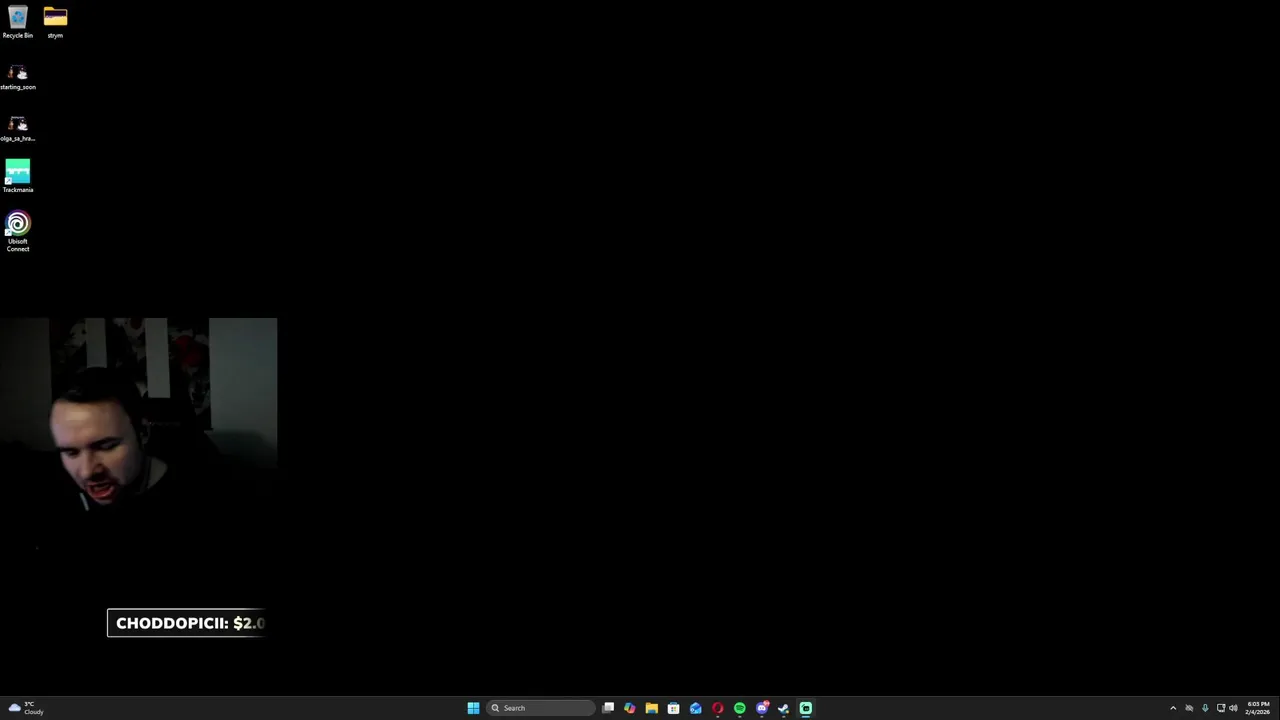The image size is (1280, 720).
Task: Open the volume speaker control
Action: (x=1233, y=708)
